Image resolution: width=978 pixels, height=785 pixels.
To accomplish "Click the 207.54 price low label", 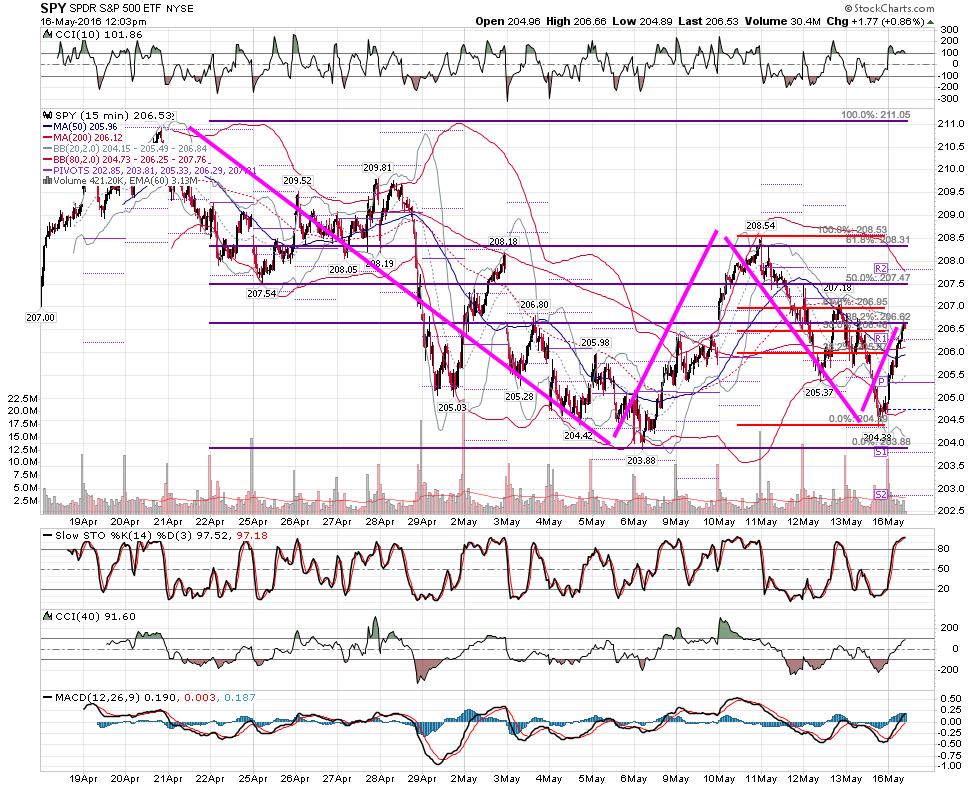I will tap(261, 293).
